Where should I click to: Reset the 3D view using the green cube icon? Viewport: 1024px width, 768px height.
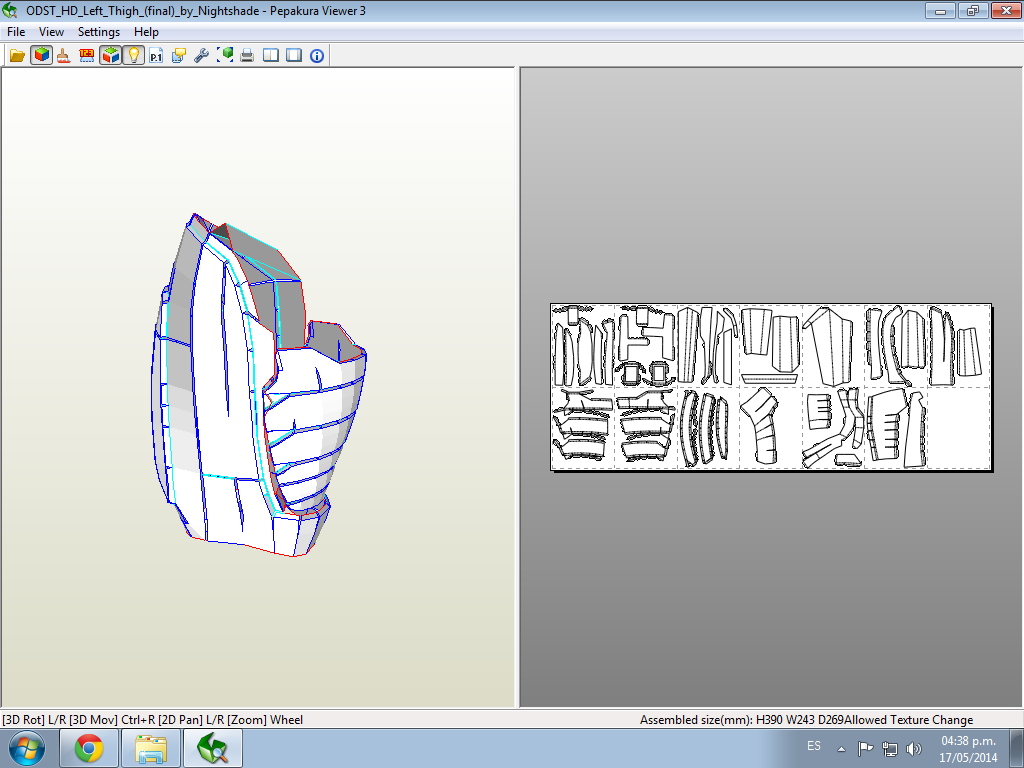tap(227, 55)
